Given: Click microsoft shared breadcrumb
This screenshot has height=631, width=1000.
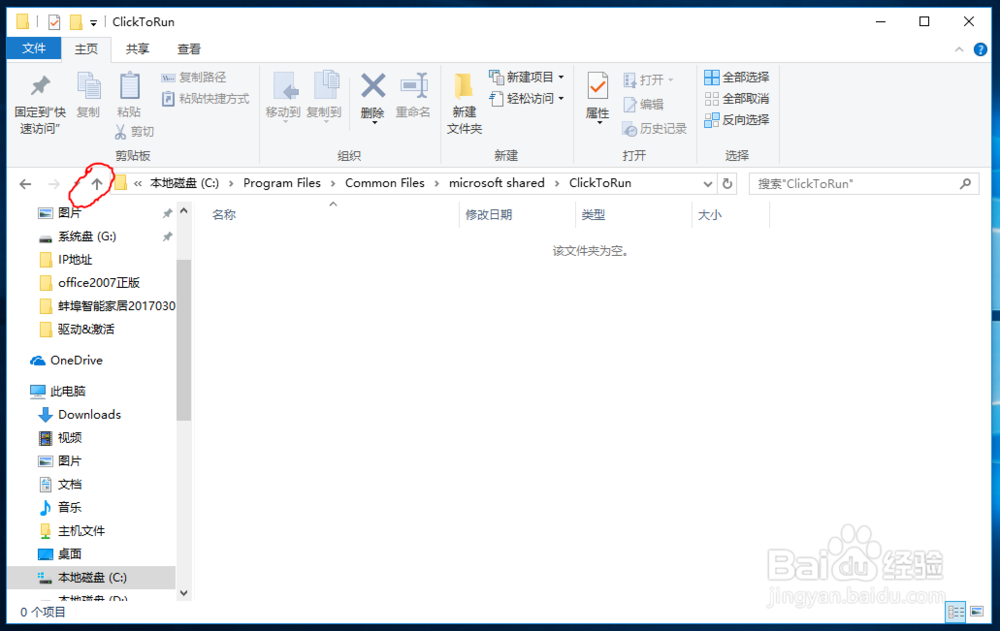Looking at the screenshot, I should [x=497, y=183].
